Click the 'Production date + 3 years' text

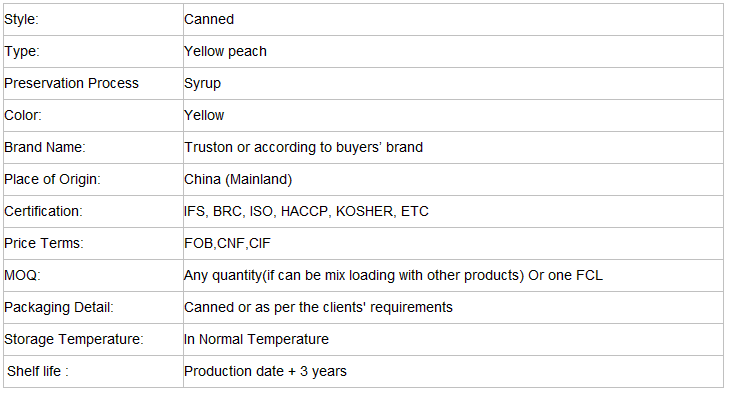click(265, 372)
